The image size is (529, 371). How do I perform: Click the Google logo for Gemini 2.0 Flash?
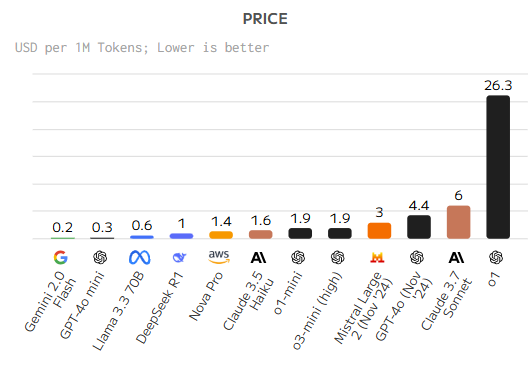61,258
